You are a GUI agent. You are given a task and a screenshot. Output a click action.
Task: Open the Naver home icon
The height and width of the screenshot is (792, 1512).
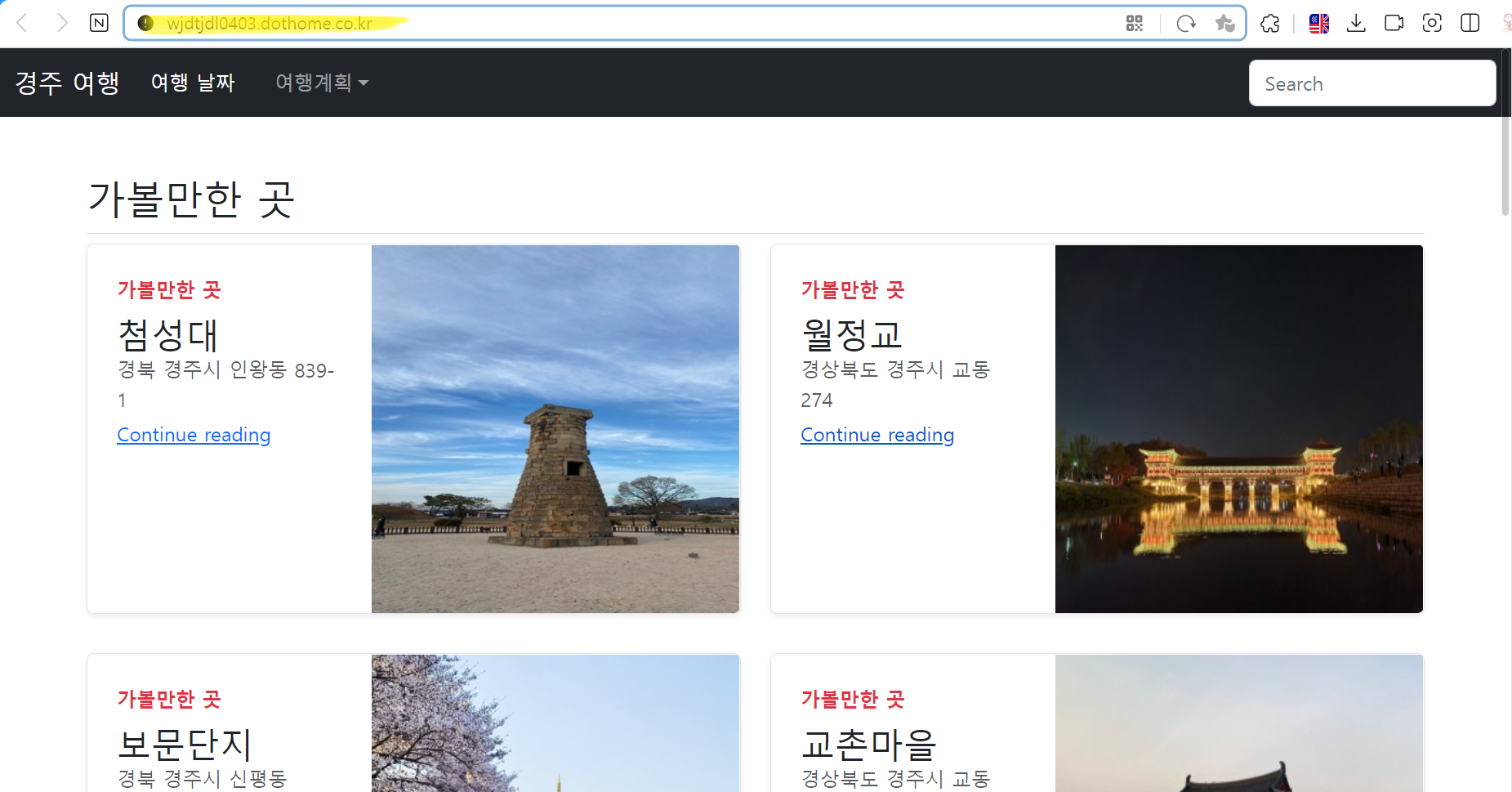point(99,23)
